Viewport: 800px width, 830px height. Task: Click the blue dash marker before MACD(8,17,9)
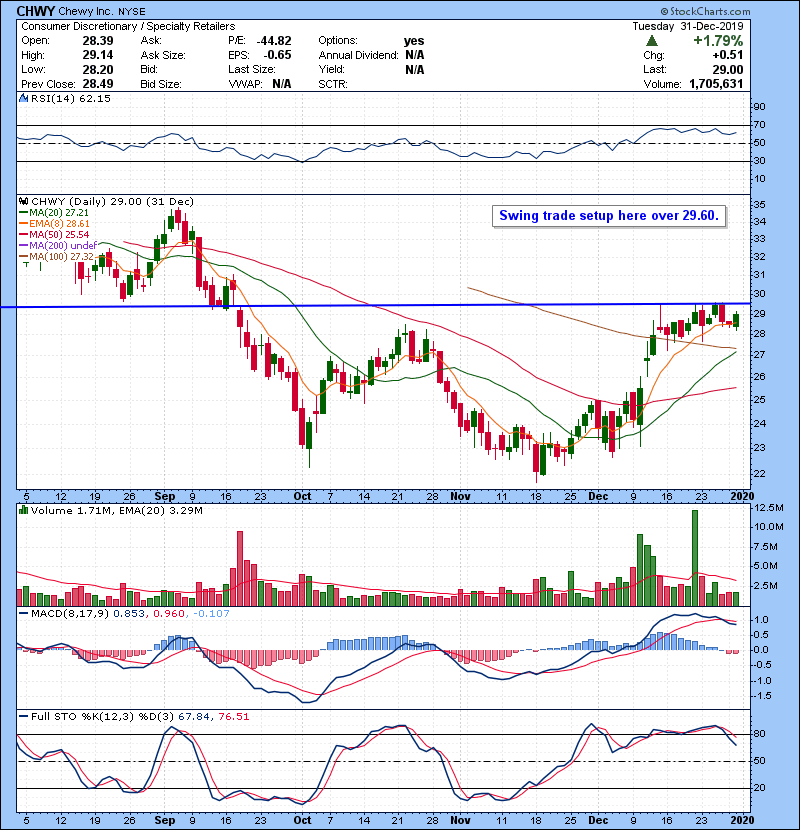click(23, 614)
